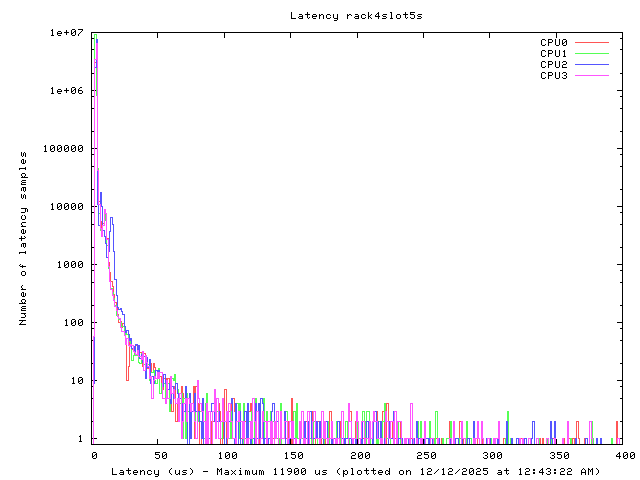The width and height of the screenshot is (640, 480).
Task: Click the CPU0 red legend line
Action: 592,43
